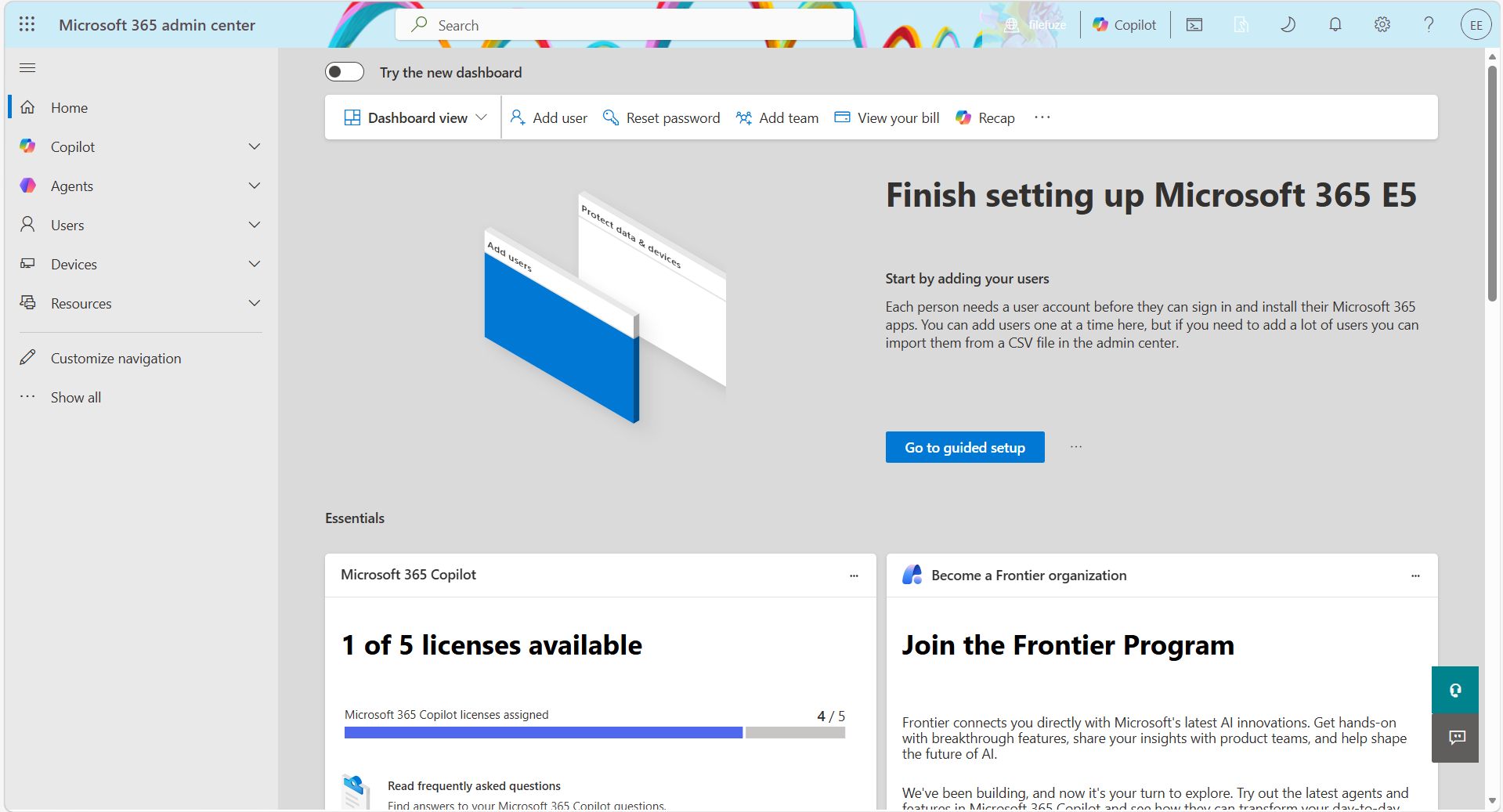Click the scroll up arrow
This screenshot has height=812, width=1503.
[x=1492, y=56]
